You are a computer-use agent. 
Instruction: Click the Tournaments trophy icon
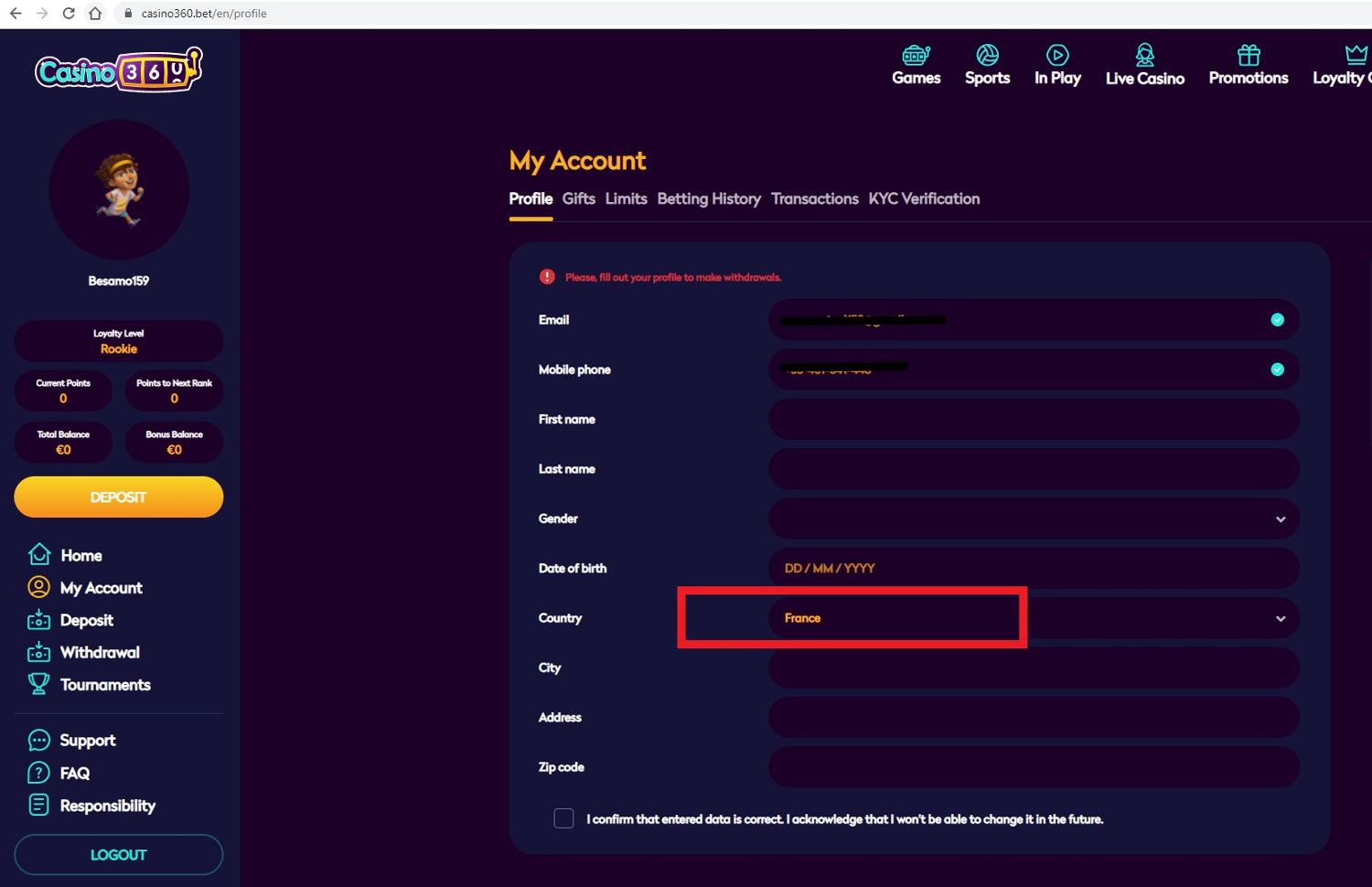[39, 684]
